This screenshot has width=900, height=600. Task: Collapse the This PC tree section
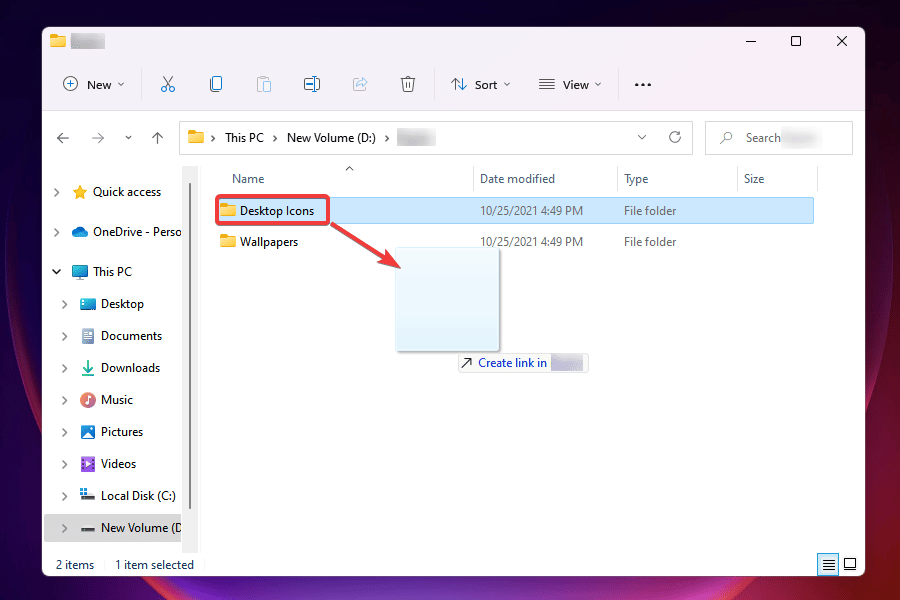[57, 271]
